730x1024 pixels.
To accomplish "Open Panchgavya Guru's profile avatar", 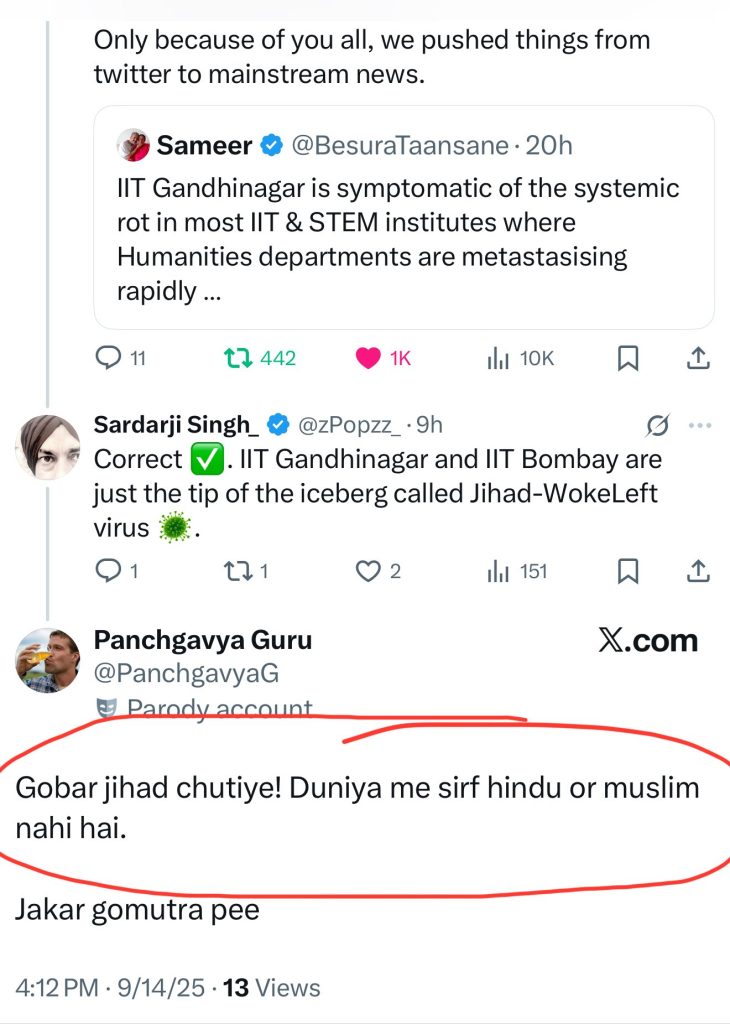I will coord(47,660).
